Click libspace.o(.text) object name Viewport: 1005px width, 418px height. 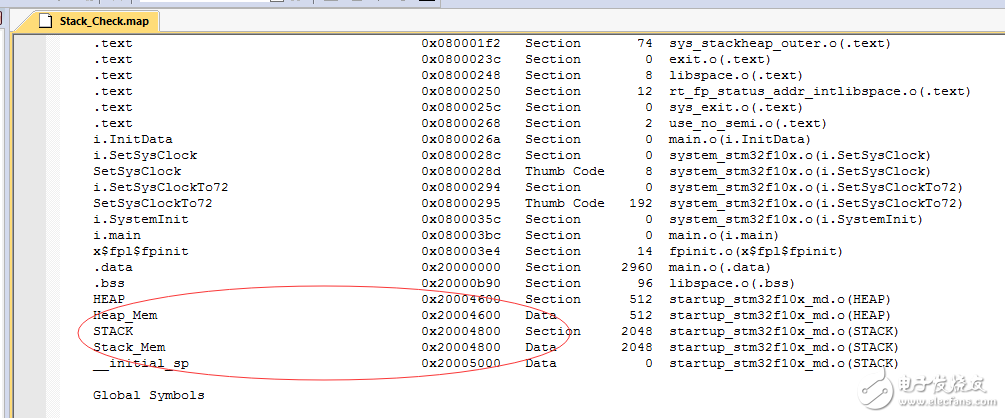coord(736,76)
